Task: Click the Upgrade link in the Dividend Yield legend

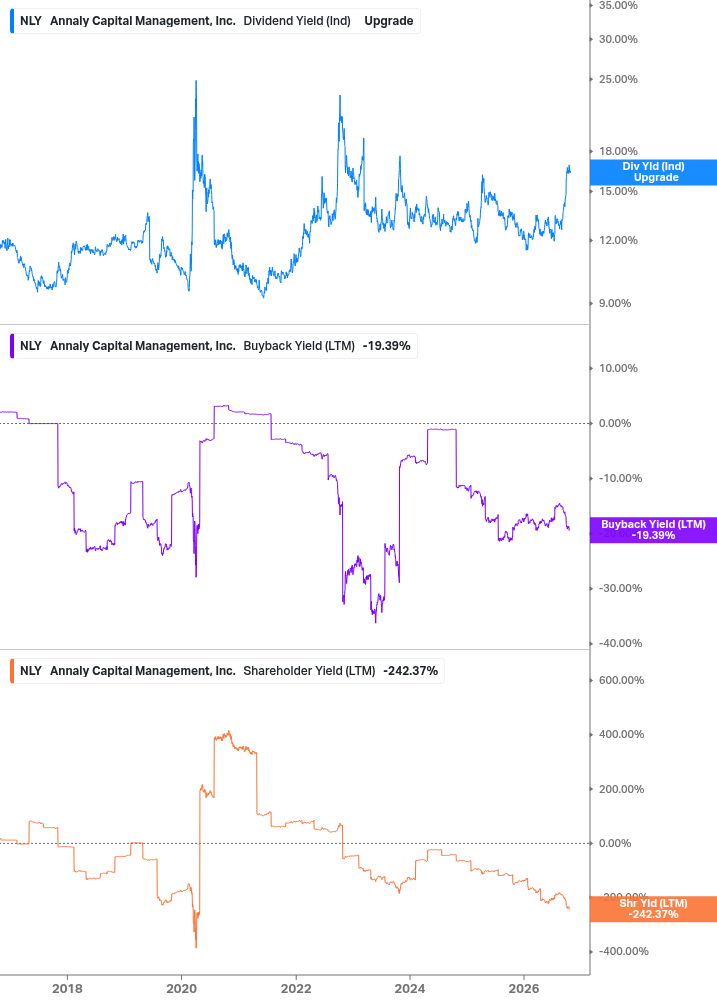Action: click(x=388, y=21)
